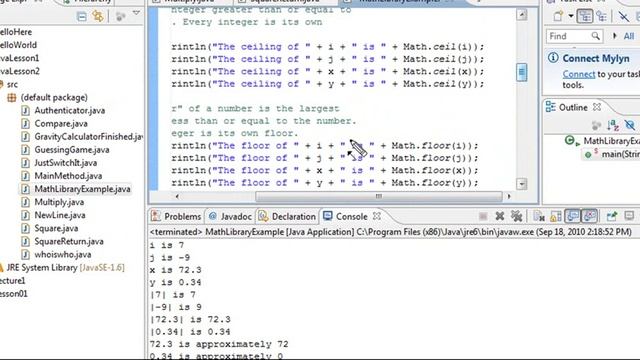
Task: Close the Outline view tab
Action: pyautogui.click(x=597, y=107)
